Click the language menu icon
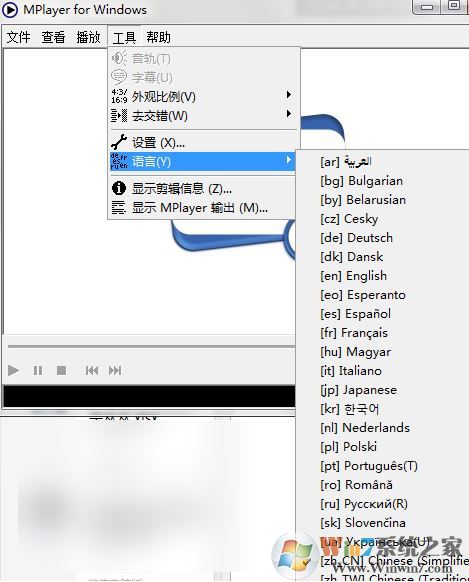469x582 pixels. [x=119, y=161]
